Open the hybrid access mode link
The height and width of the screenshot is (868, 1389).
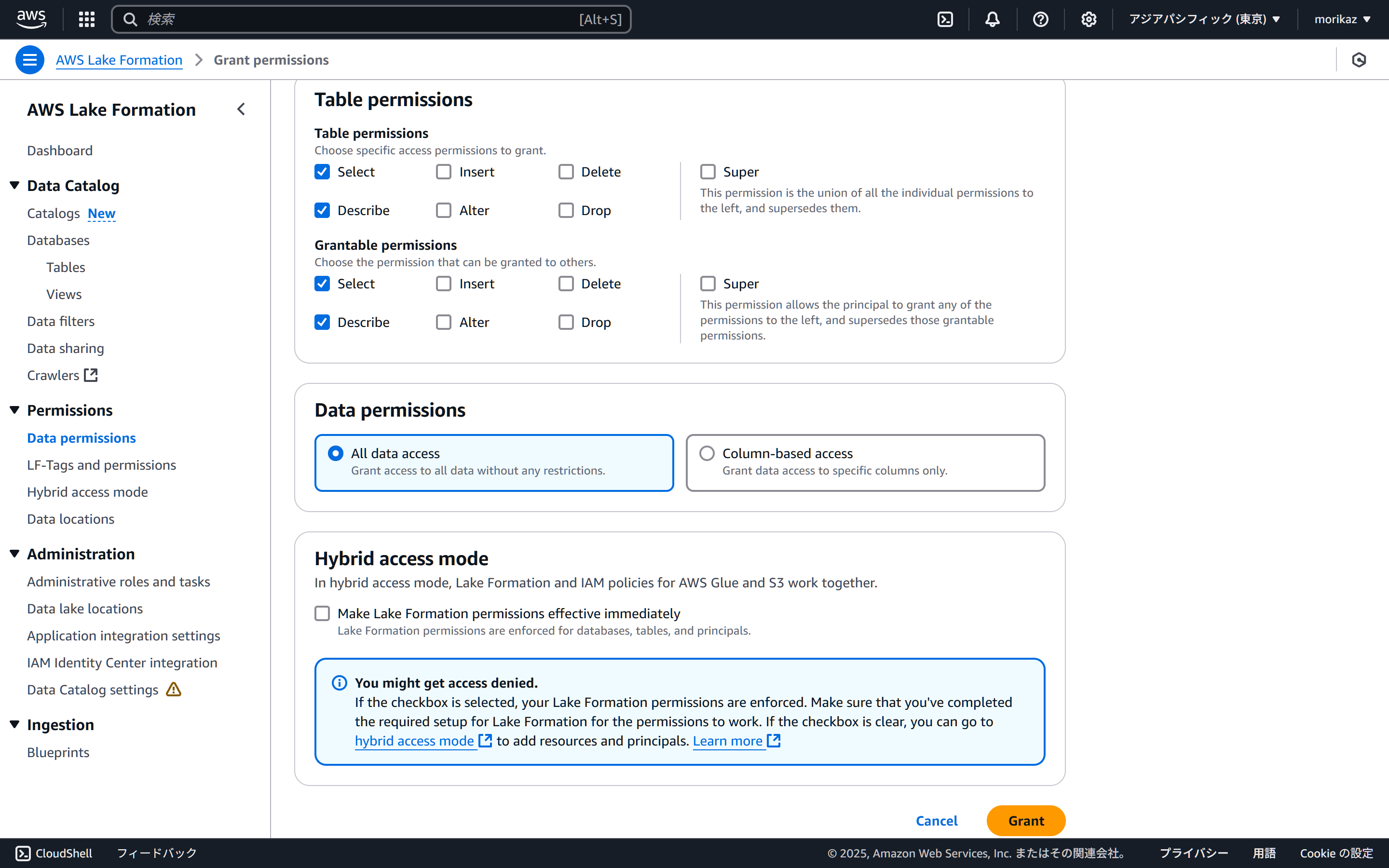point(414,741)
